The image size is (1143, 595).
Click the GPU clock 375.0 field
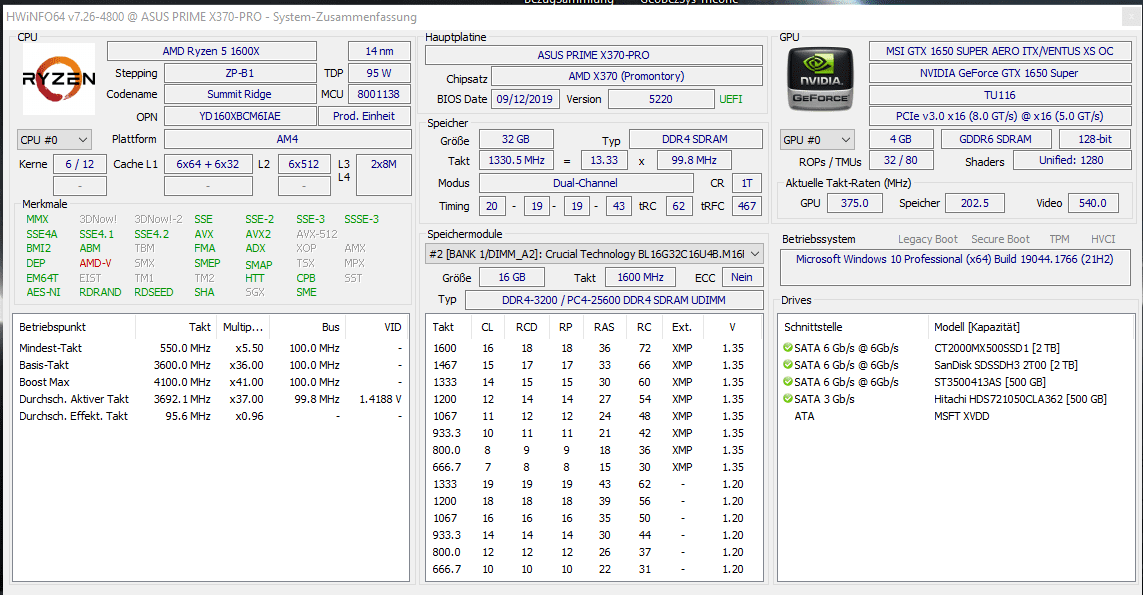coord(854,203)
